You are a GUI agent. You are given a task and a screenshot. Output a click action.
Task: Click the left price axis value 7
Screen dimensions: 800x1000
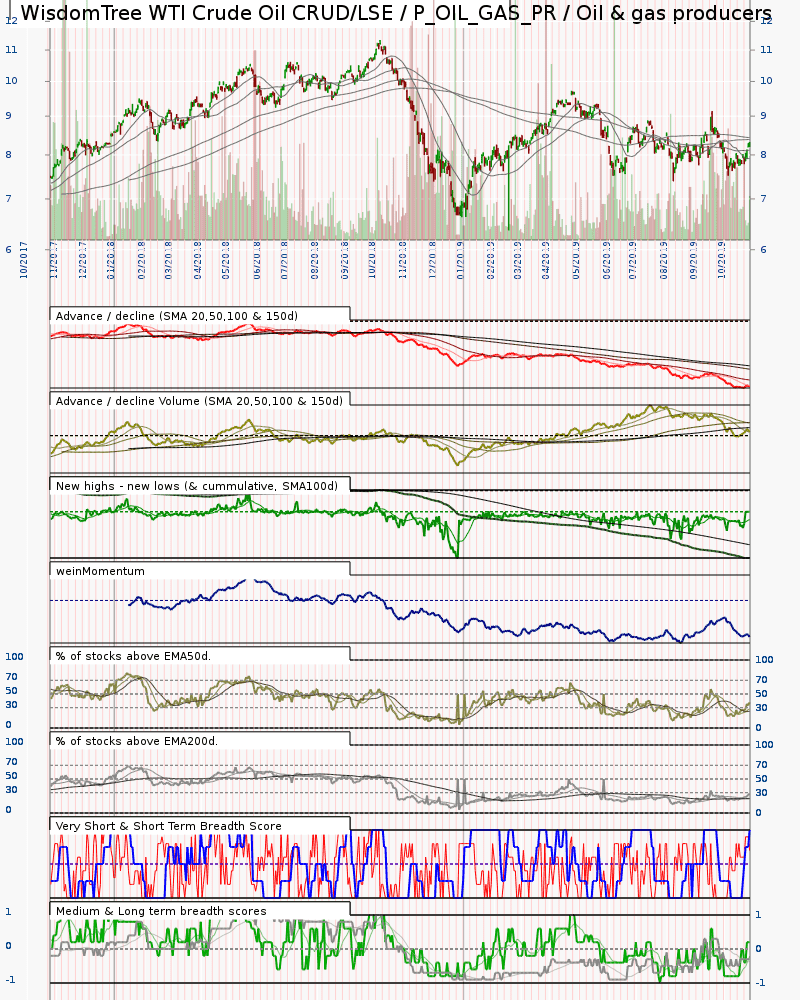(8, 198)
